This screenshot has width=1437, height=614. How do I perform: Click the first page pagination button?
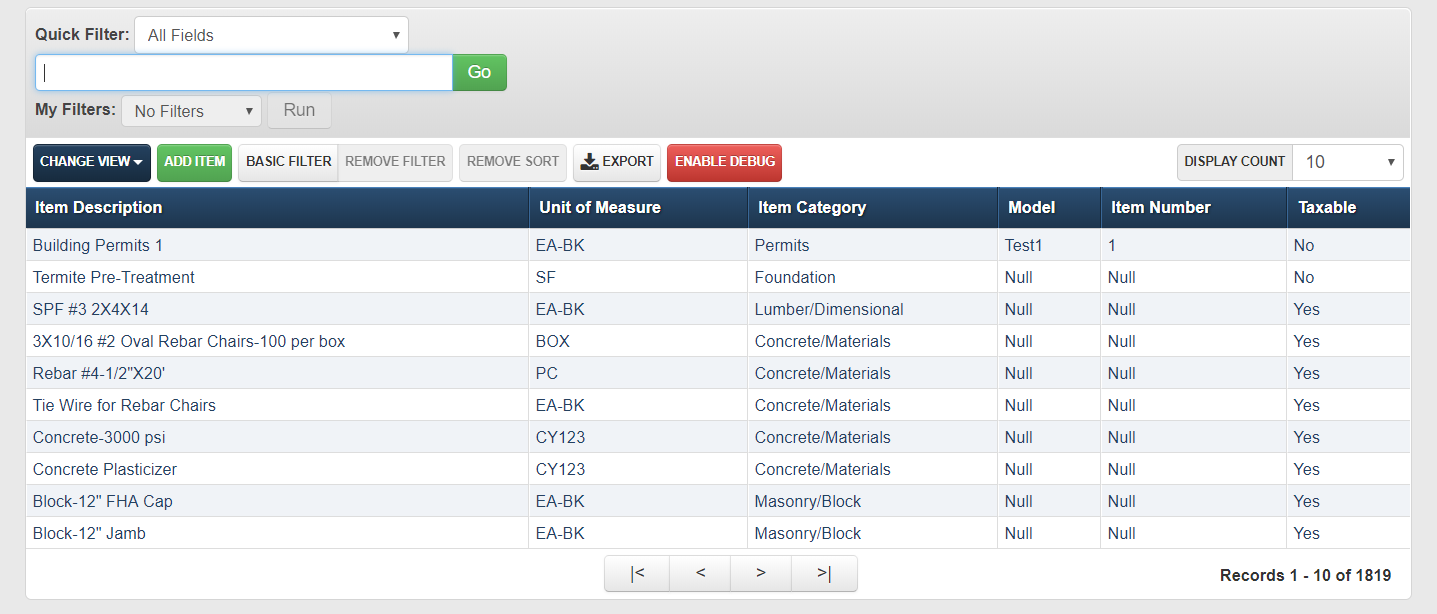tap(637, 574)
